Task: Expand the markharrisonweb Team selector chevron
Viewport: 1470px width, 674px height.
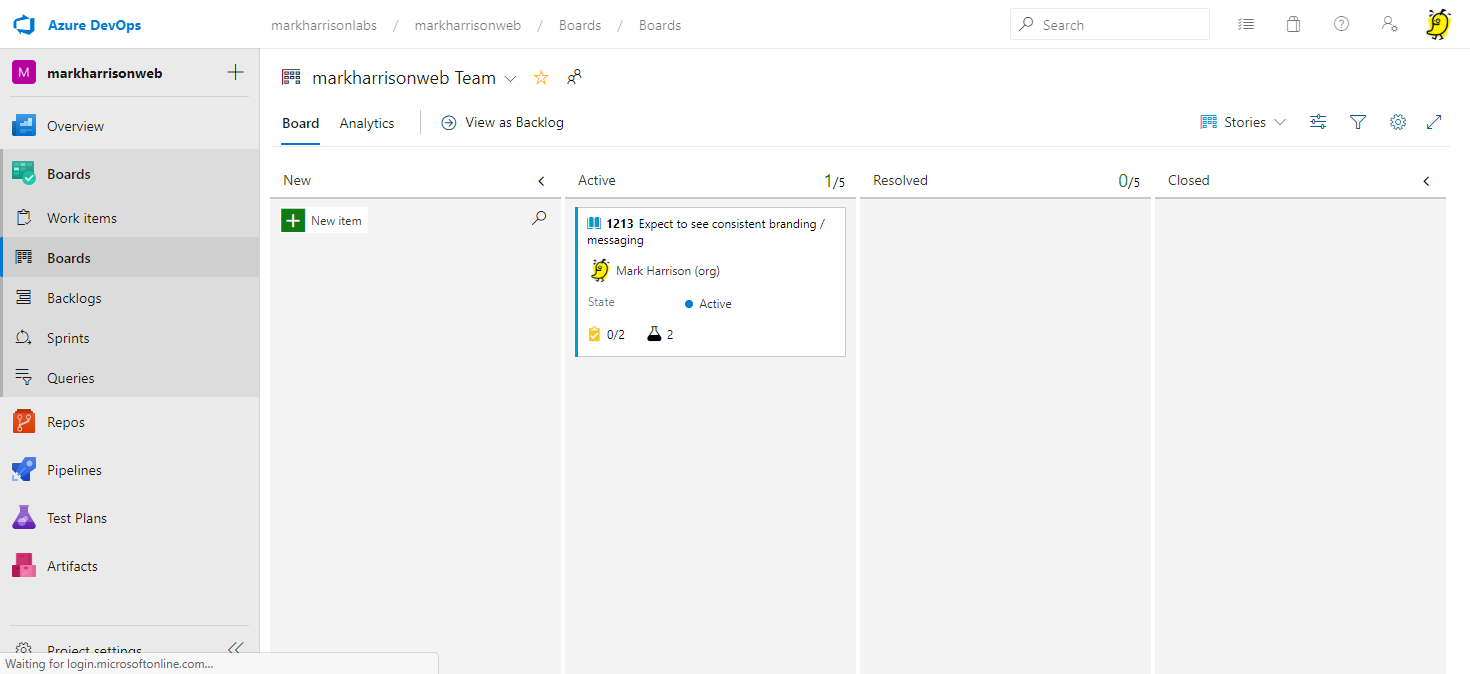Action: 510,78
